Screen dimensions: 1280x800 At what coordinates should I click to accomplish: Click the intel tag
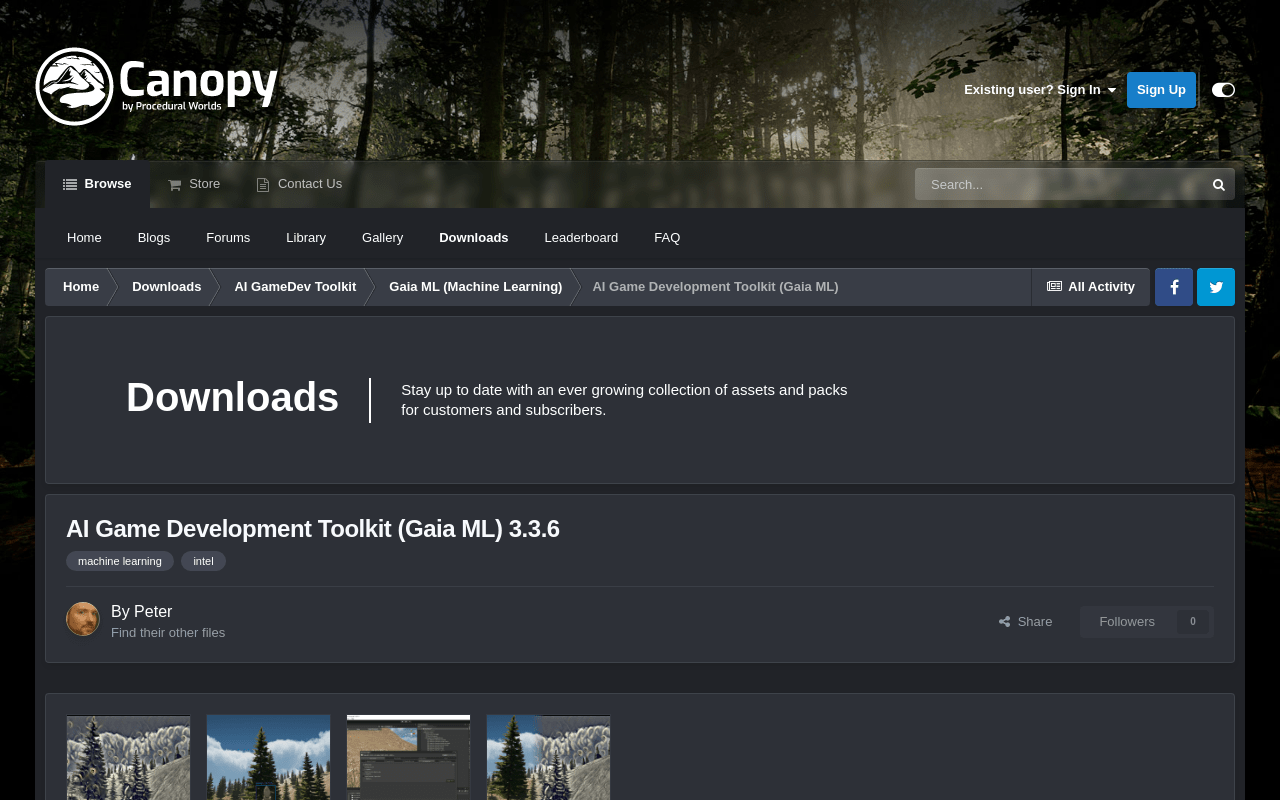coord(203,561)
